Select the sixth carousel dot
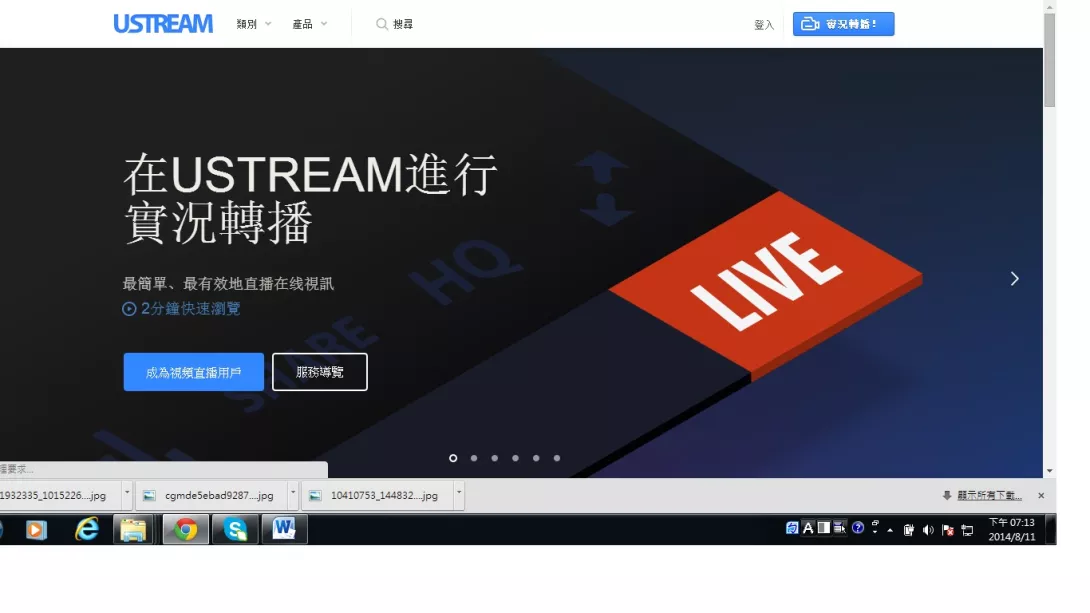The width and height of the screenshot is (1090, 613). (557, 458)
